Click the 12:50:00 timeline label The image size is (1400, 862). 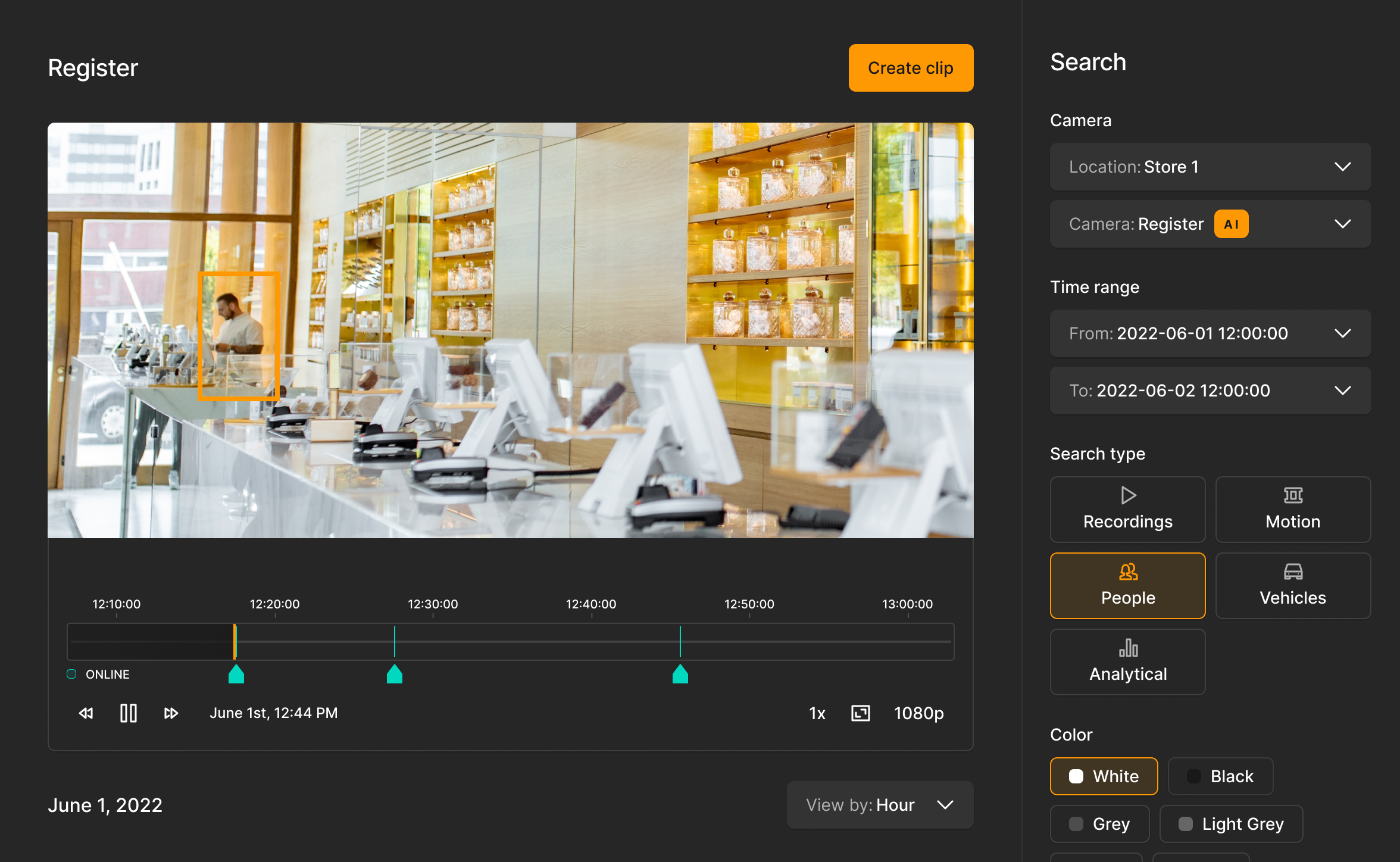tap(749, 604)
